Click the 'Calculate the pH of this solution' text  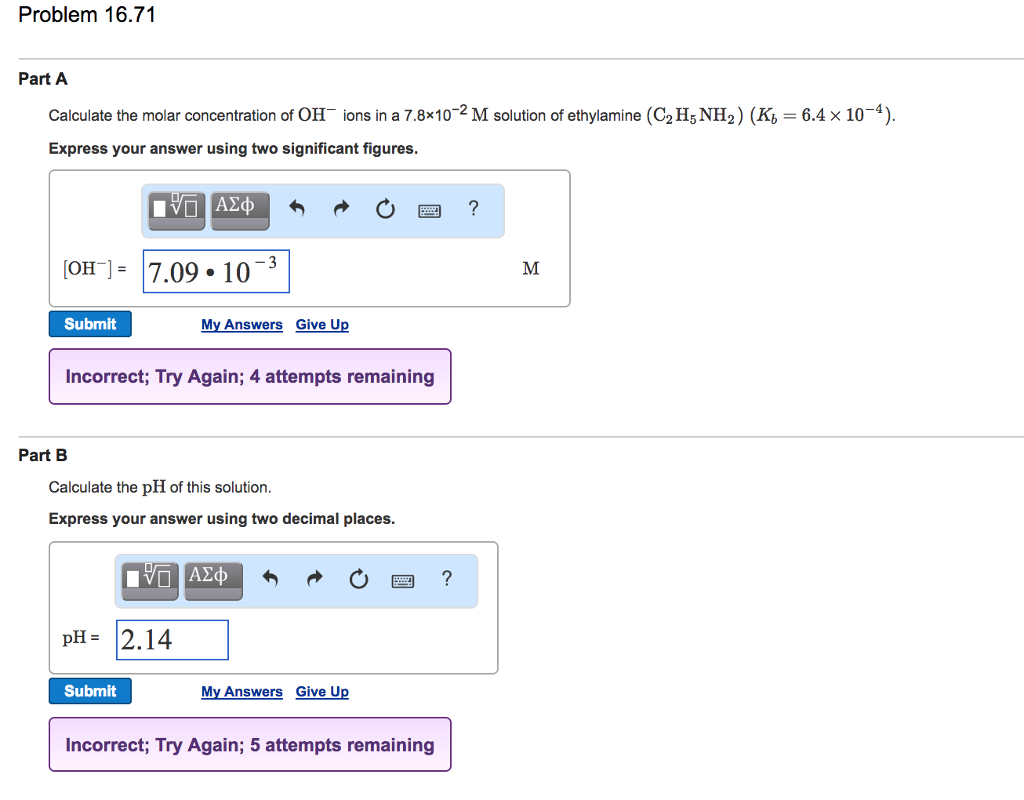click(x=160, y=488)
